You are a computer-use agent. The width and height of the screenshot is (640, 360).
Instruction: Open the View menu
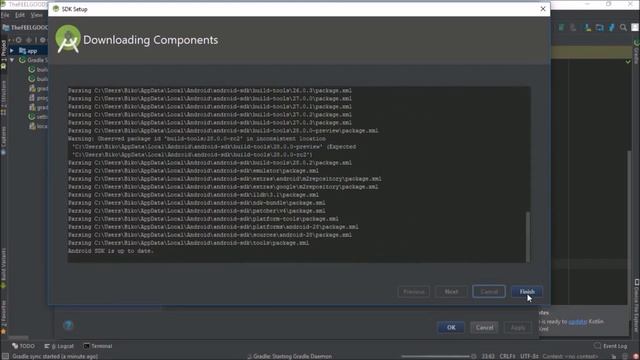[x=36, y=15]
